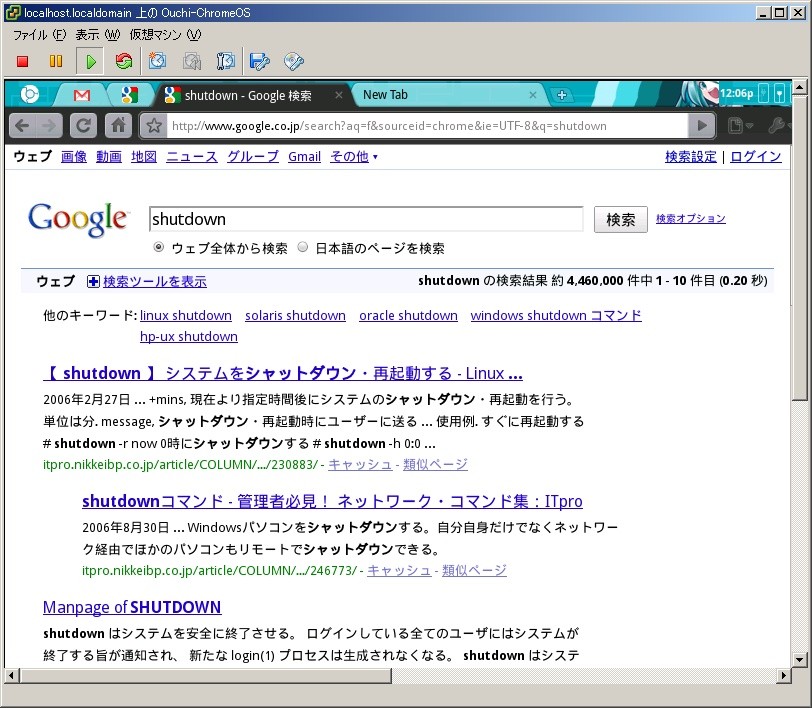This screenshot has width=812, height=708.
Task: Open the ニュース link
Action: point(192,156)
